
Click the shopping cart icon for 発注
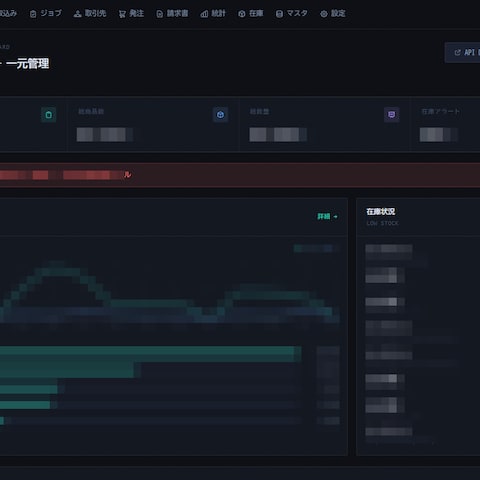pos(122,14)
